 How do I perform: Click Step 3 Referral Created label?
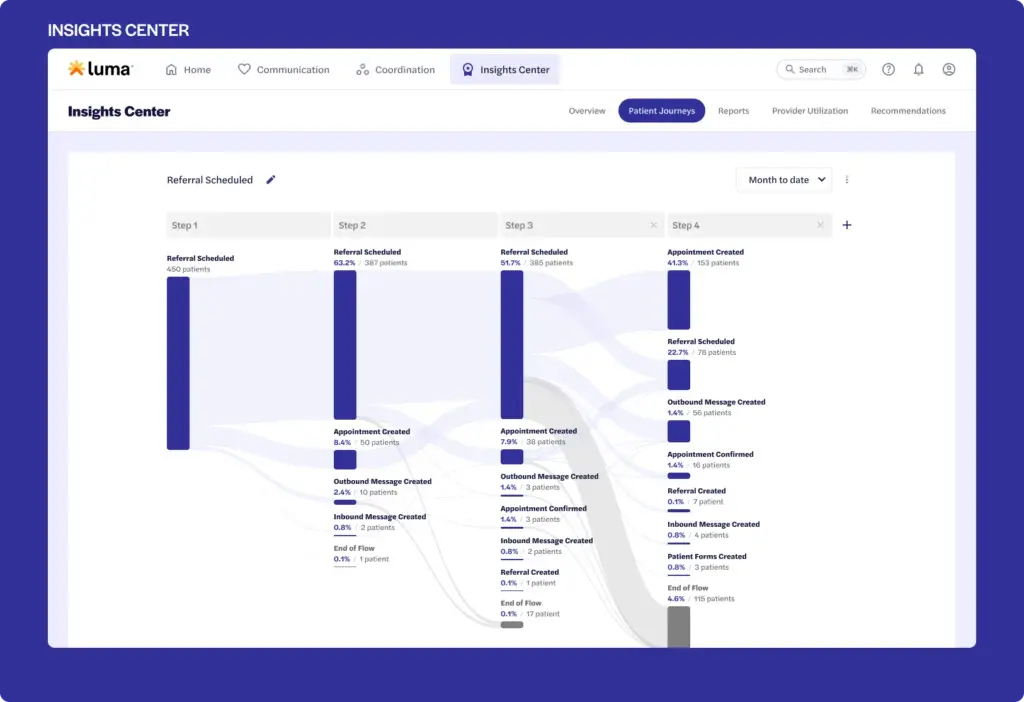(x=530, y=572)
